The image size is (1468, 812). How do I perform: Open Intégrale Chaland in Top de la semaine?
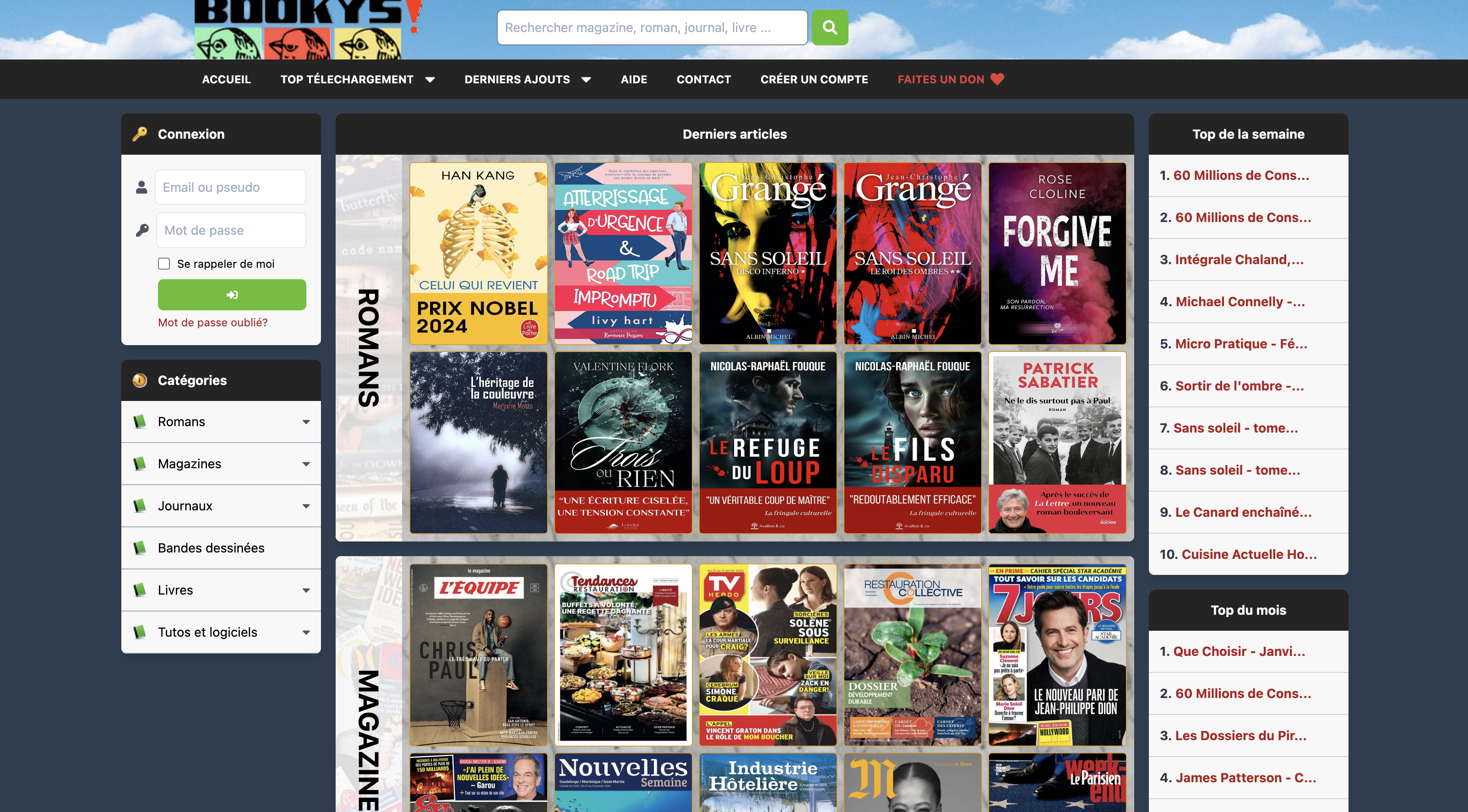1240,260
